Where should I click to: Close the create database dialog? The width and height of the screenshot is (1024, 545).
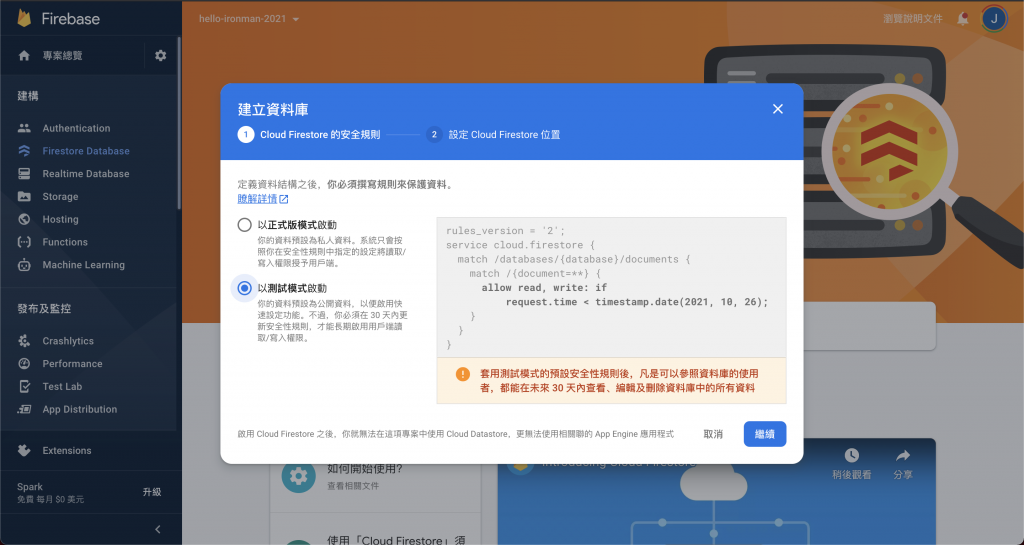click(x=777, y=109)
